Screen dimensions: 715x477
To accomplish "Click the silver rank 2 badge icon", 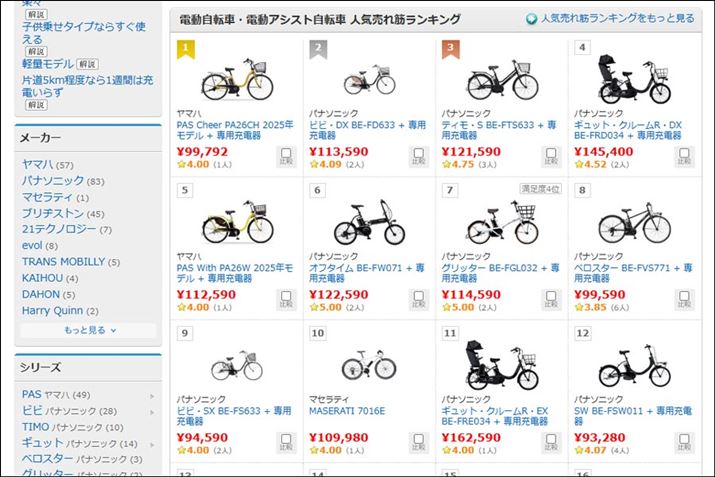I will click(318, 47).
